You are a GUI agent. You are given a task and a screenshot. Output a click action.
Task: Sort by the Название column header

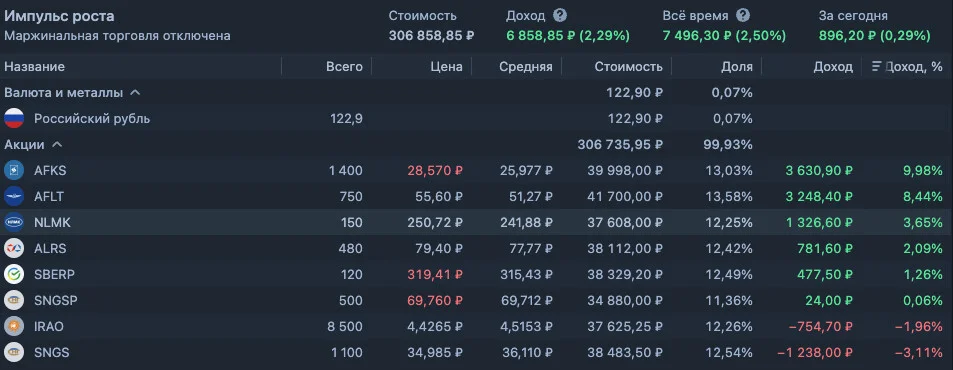coord(35,67)
